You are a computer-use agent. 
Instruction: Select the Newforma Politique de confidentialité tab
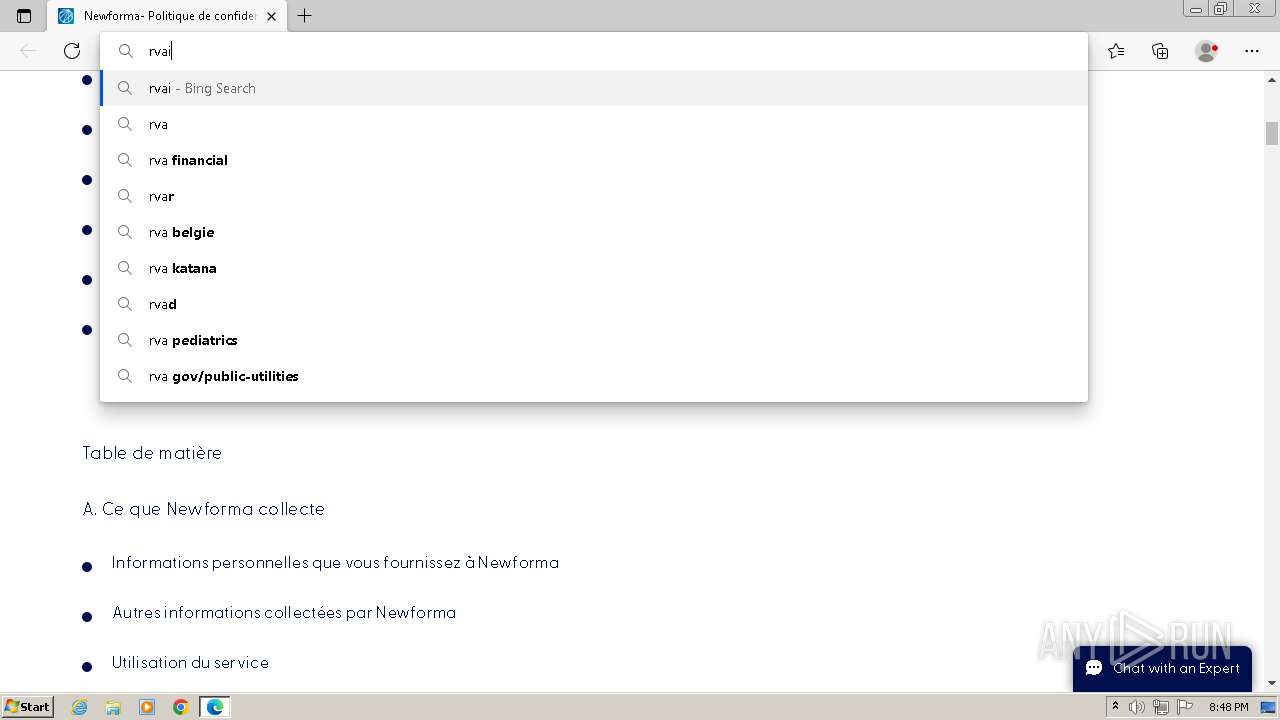click(167, 16)
